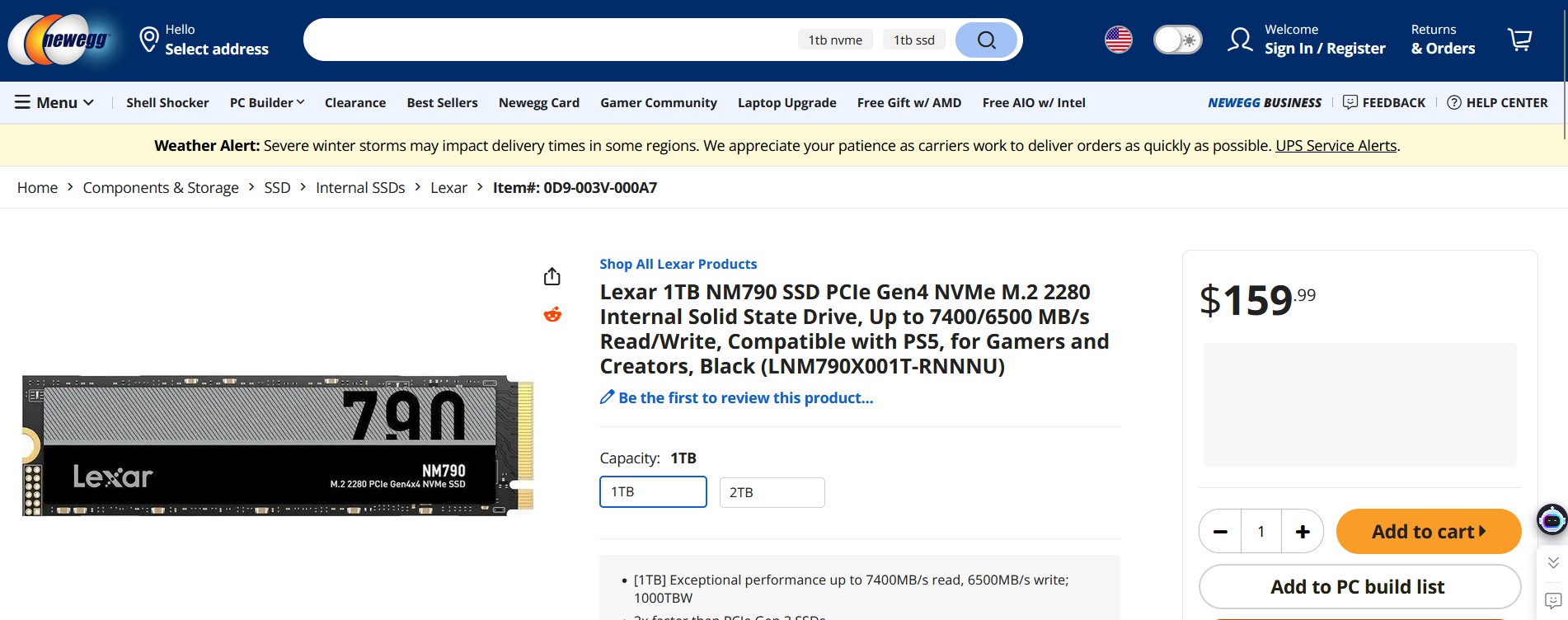Select the 2TB capacity option

tap(772, 492)
